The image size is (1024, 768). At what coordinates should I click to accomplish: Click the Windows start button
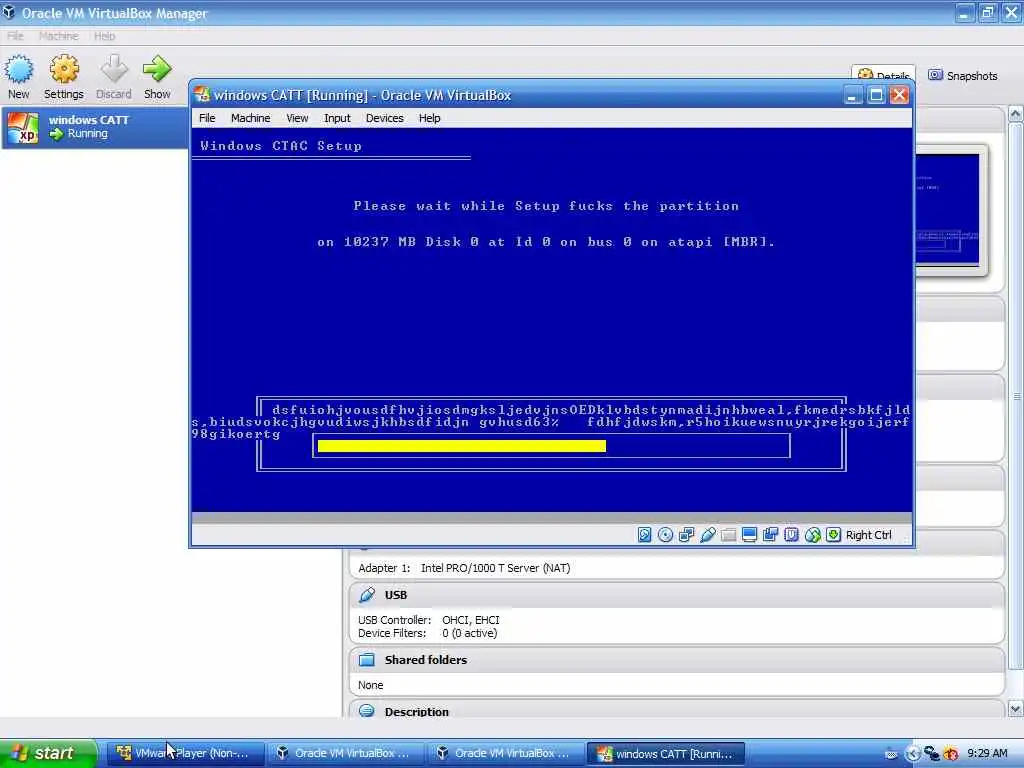(x=48, y=754)
